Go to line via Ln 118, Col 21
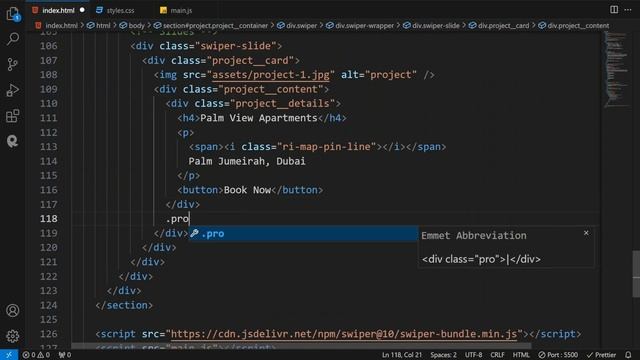This screenshot has height=360, width=640. (x=402, y=355)
